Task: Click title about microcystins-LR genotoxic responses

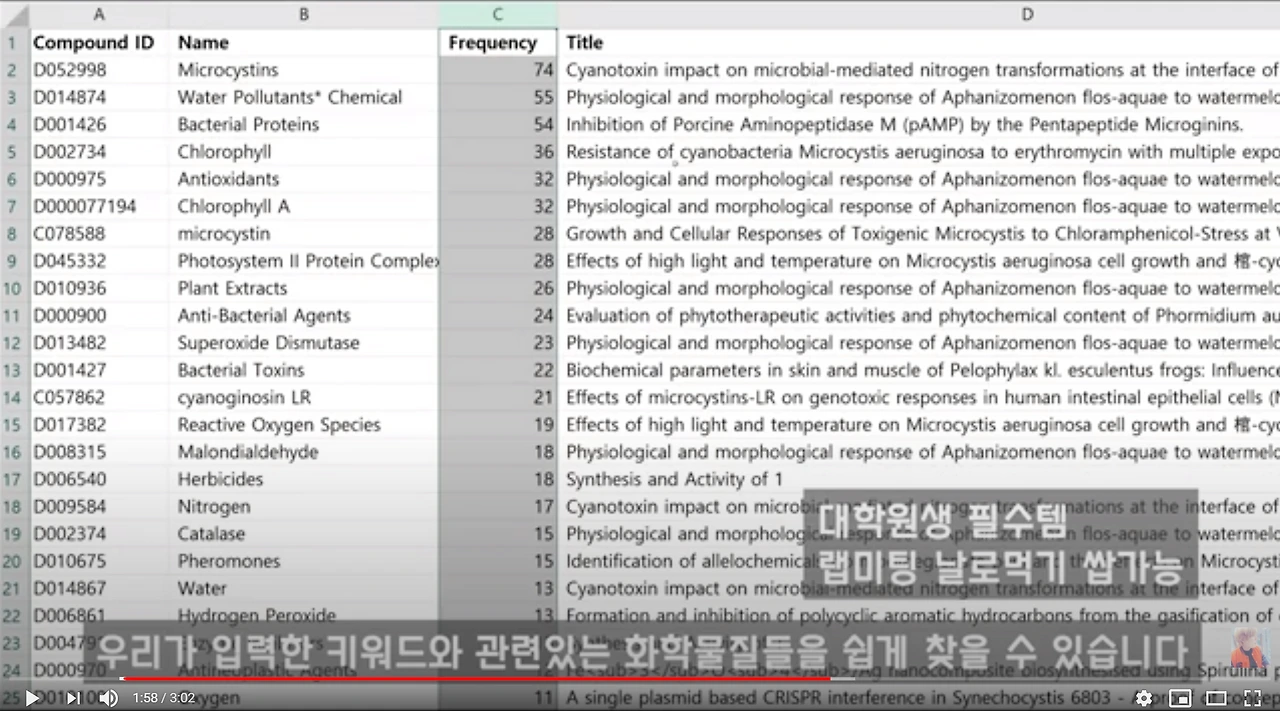Action: [x=922, y=397]
